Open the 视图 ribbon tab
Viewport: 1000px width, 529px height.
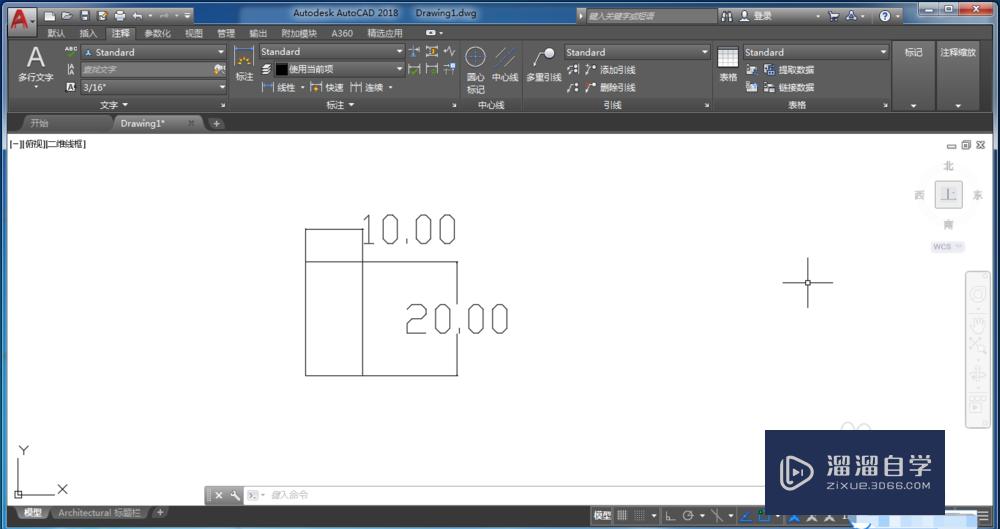coord(194,33)
